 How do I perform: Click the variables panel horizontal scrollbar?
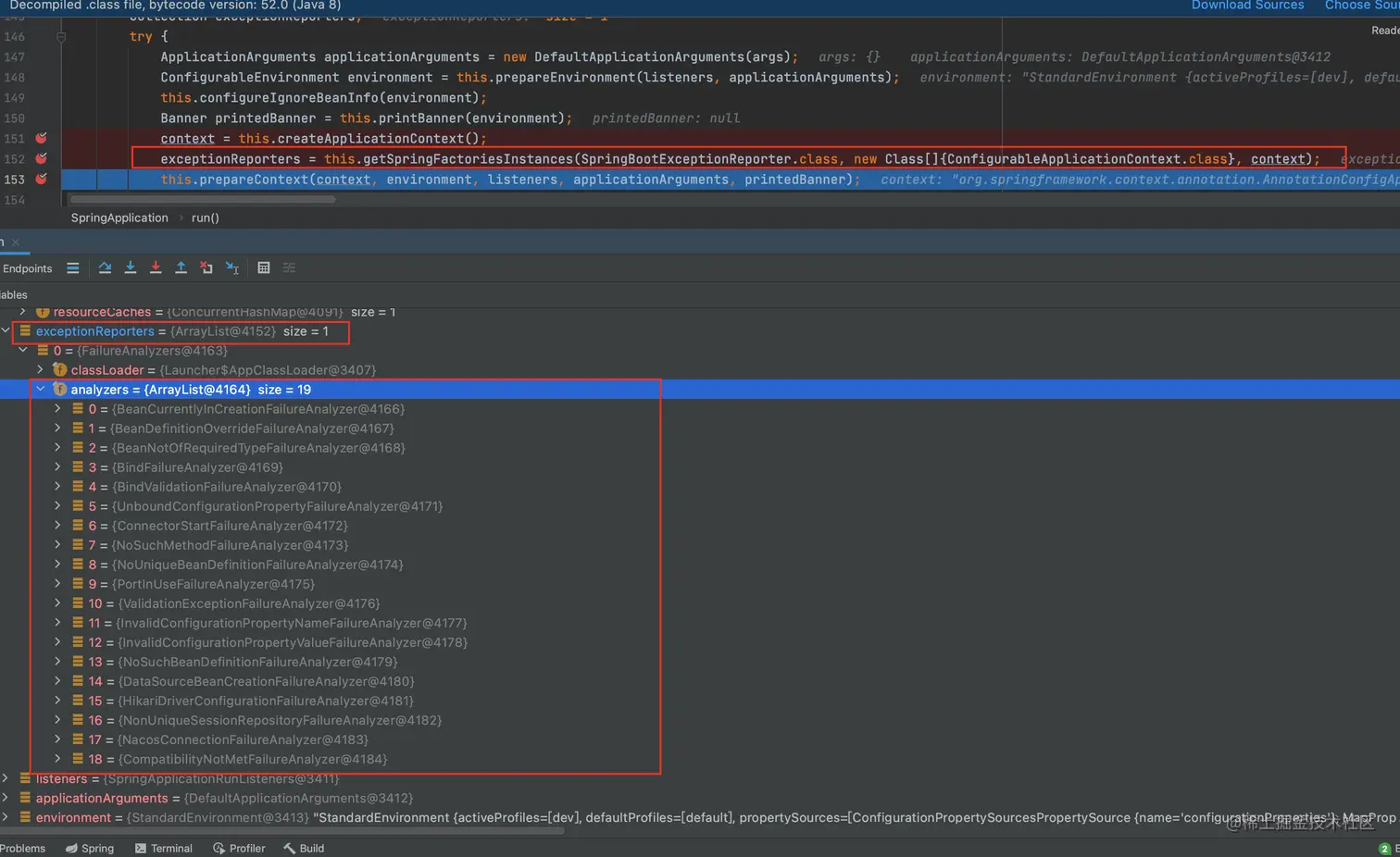[x=281, y=831]
